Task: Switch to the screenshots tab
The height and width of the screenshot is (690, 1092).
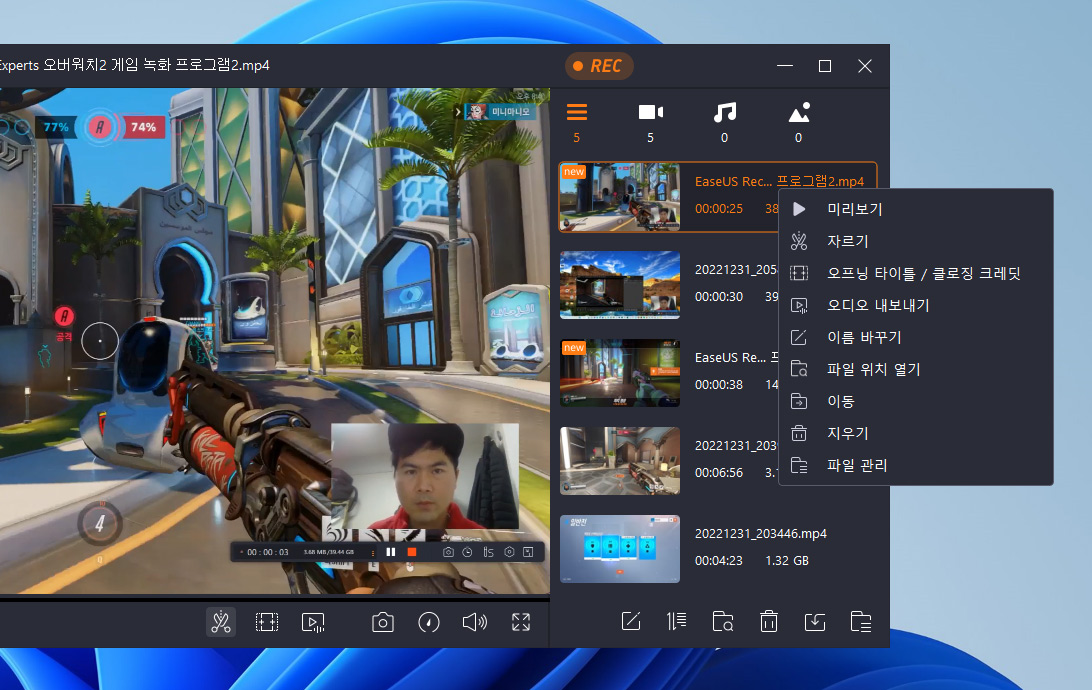Action: tap(799, 121)
